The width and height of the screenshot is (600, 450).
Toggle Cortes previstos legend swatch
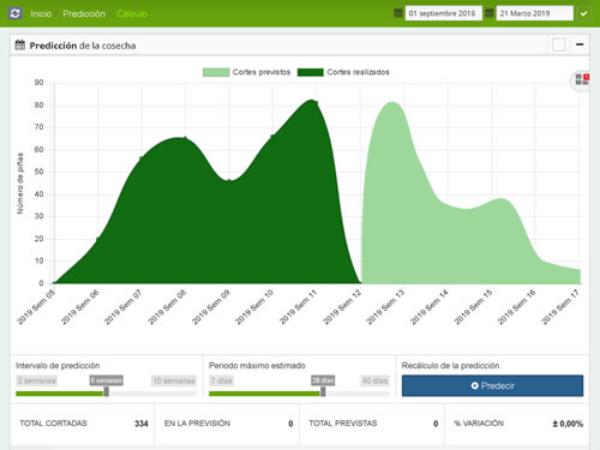pos(216,72)
